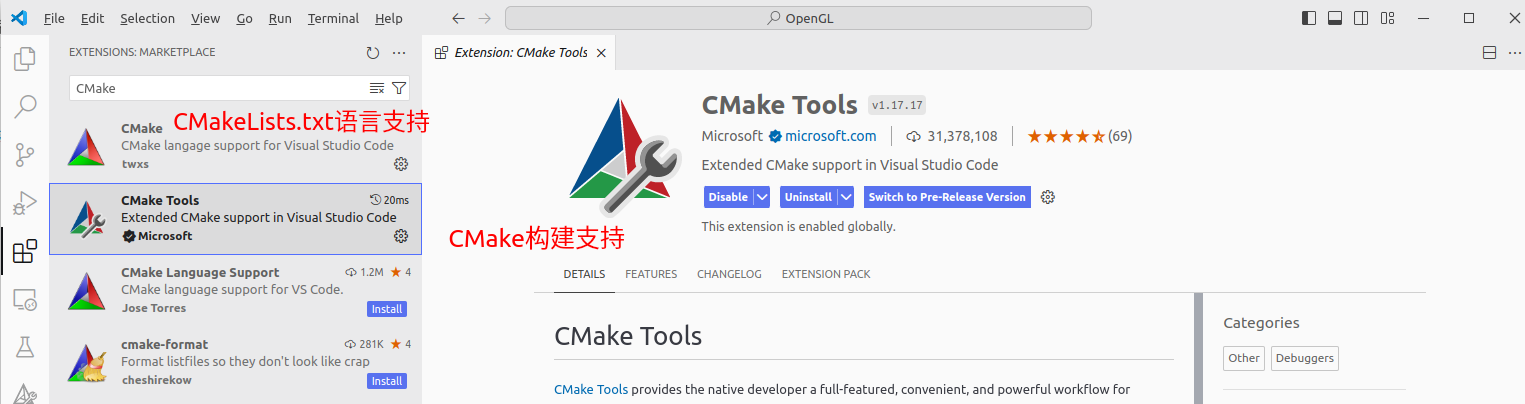Screen dimensions: 1525x404
Task: Go forward with the navigation arrow
Action: point(486,18)
